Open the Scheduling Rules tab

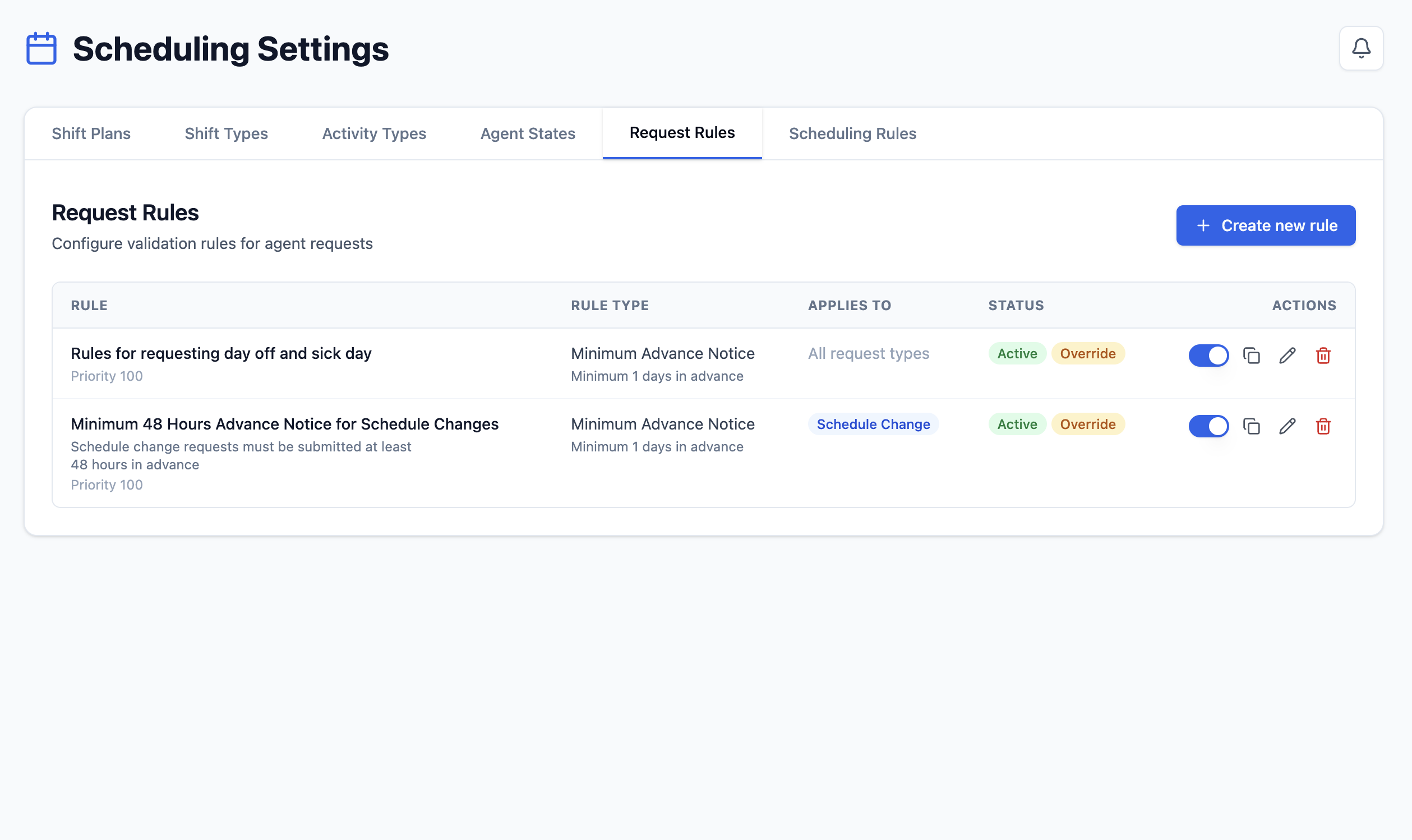852,133
